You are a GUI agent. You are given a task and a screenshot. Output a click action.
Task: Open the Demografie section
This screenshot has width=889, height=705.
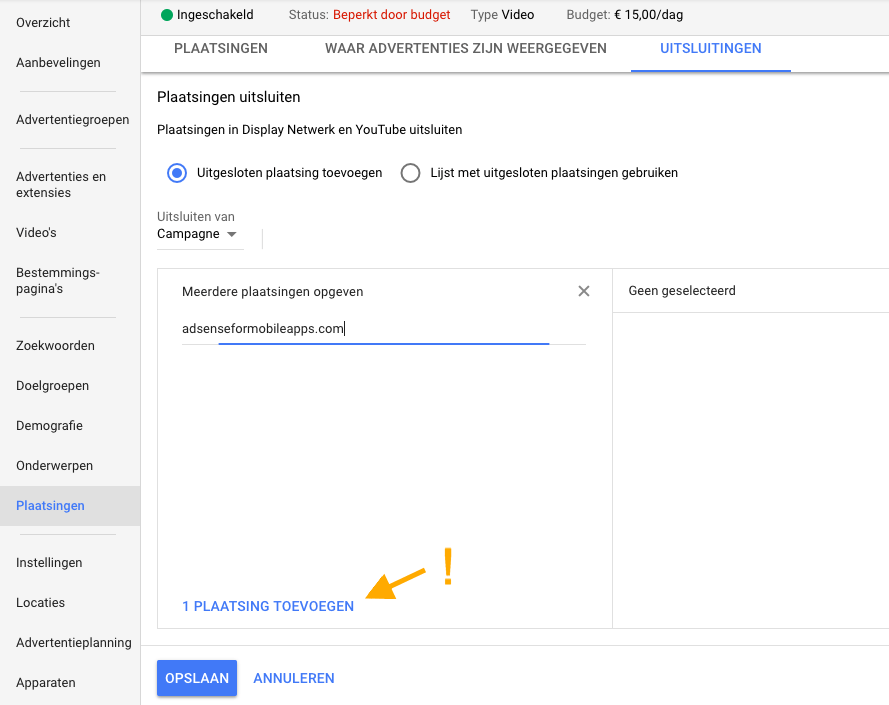(51, 425)
